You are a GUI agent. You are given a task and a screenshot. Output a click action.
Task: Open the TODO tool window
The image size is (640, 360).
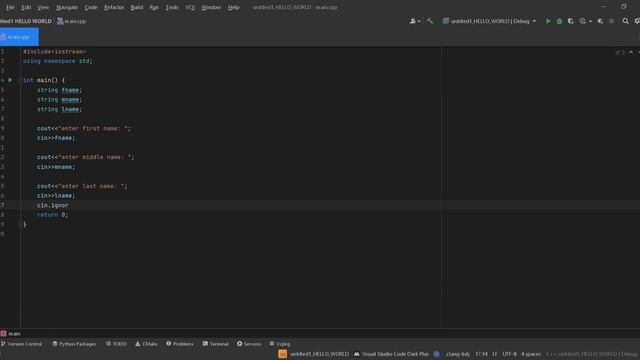pos(116,344)
